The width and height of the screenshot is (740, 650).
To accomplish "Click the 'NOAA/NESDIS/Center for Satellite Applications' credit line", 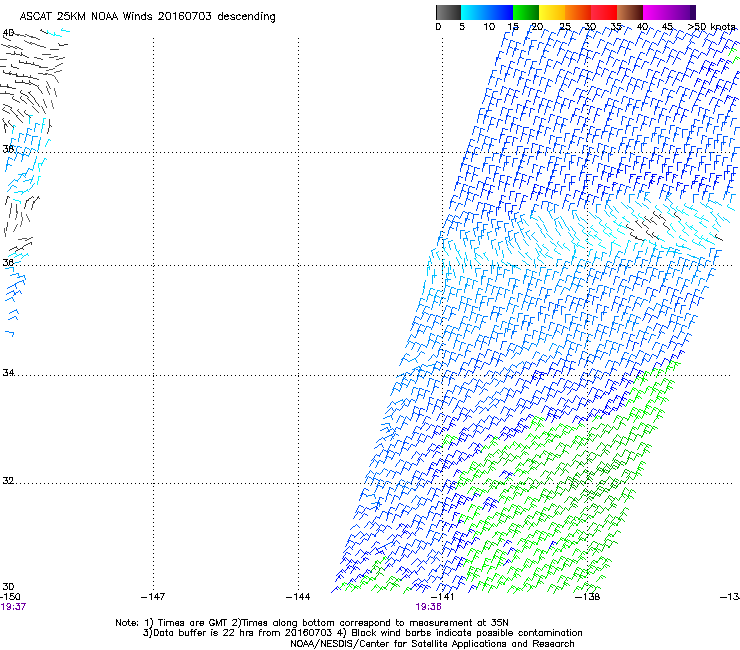I will pyautogui.click(x=432, y=644).
